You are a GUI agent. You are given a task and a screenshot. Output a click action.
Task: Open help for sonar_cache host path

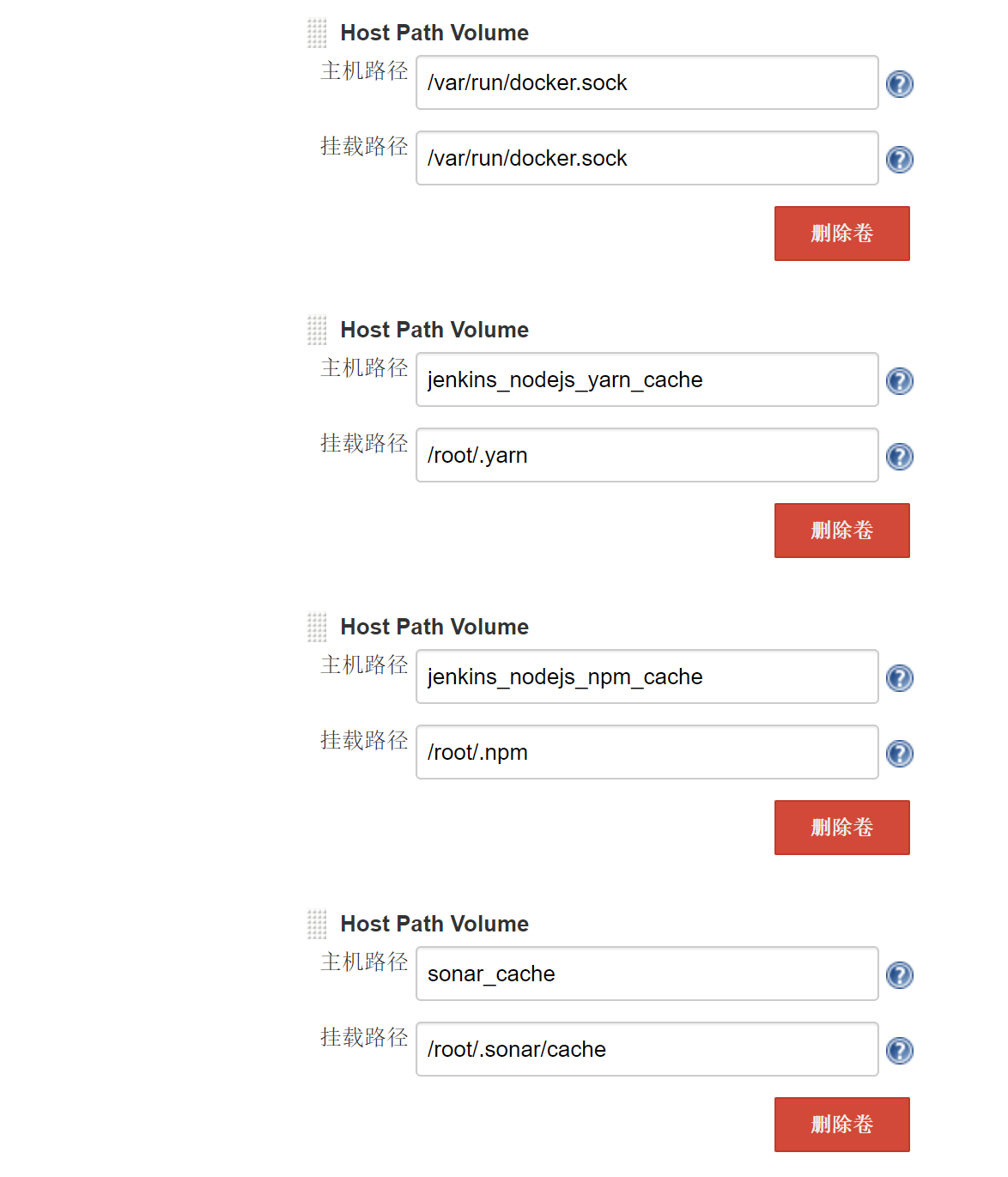[899, 975]
